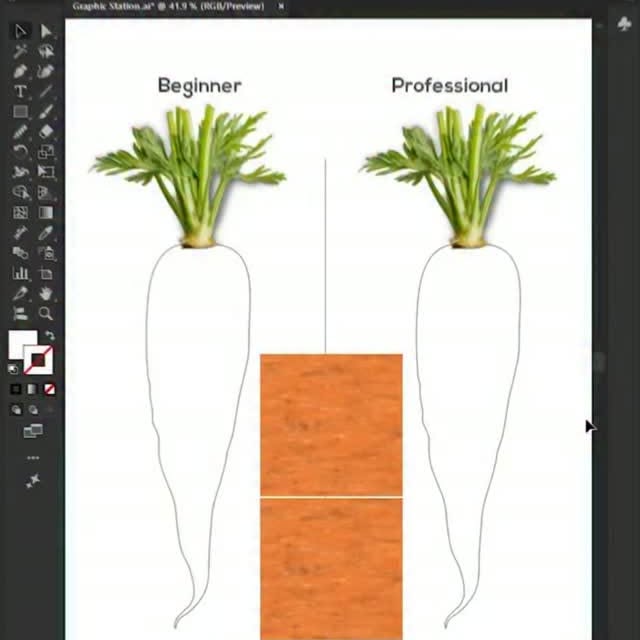Select the Direct Selection tool
640x640 pixels.
(46, 31)
